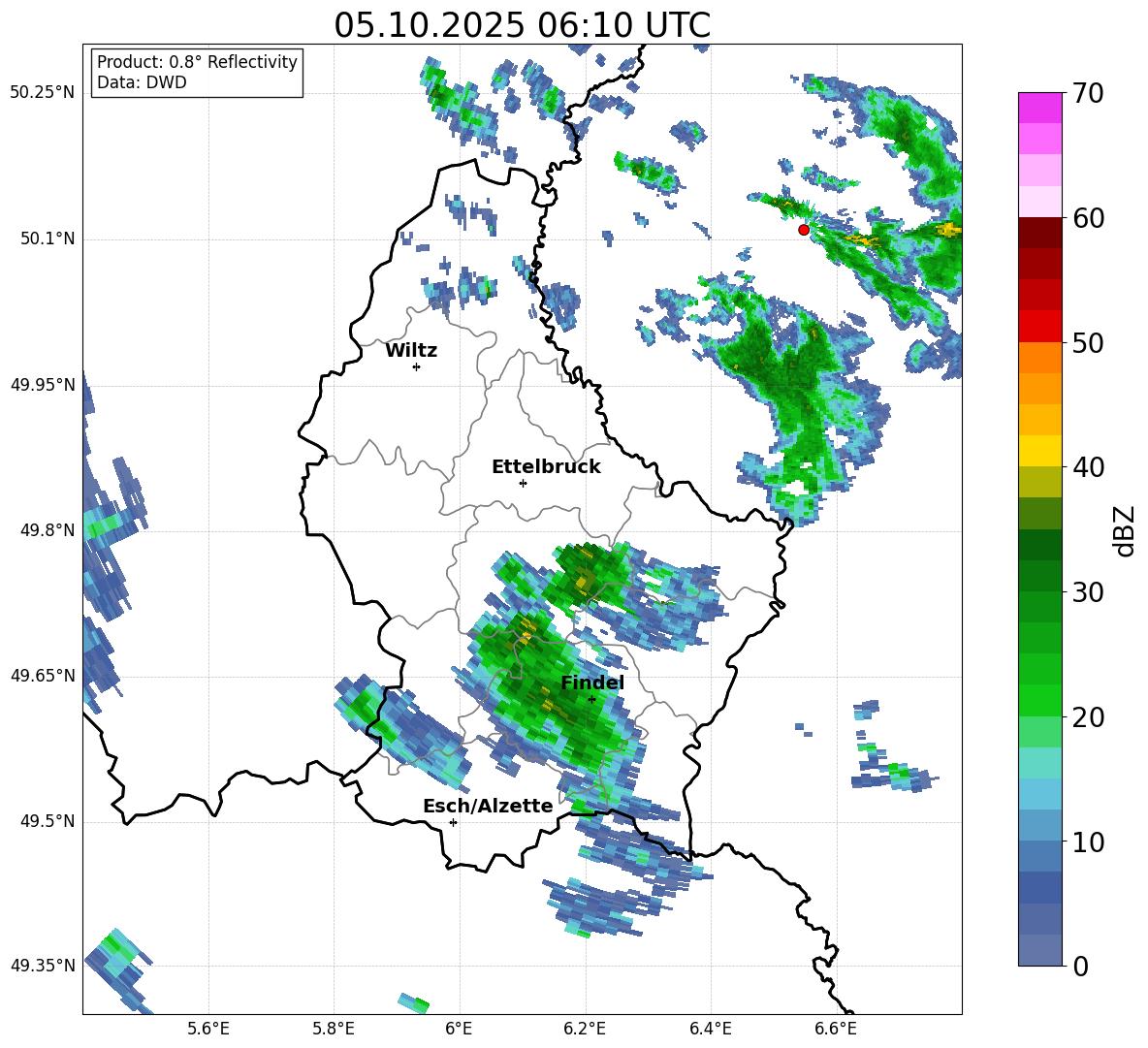Click the 6.2°E longitude label
Image resolution: width=1148 pixels, height=1048 pixels.
pos(585,1029)
